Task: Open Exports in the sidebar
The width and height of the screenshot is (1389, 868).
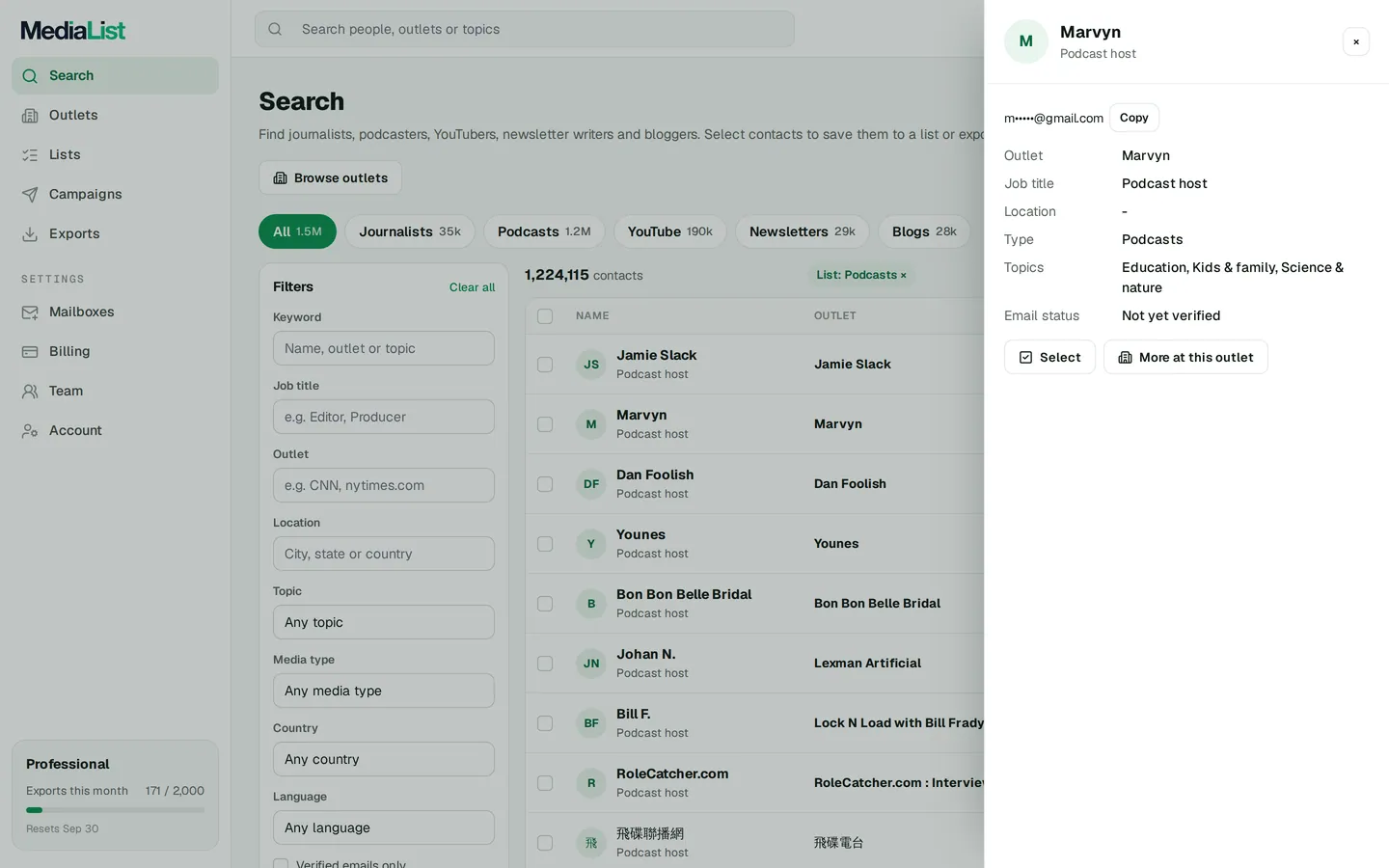Action: [115, 233]
